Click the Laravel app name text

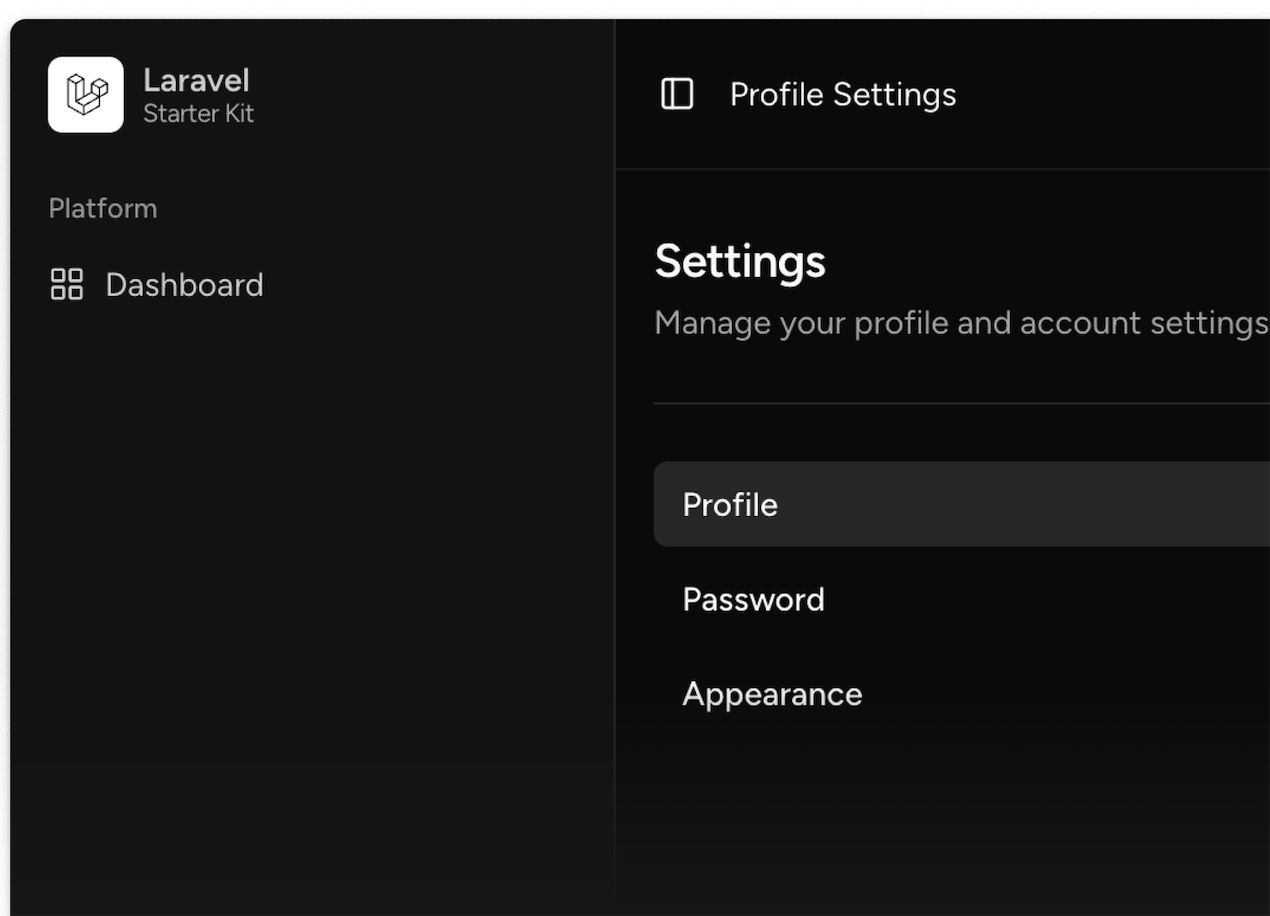[x=196, y=80]
